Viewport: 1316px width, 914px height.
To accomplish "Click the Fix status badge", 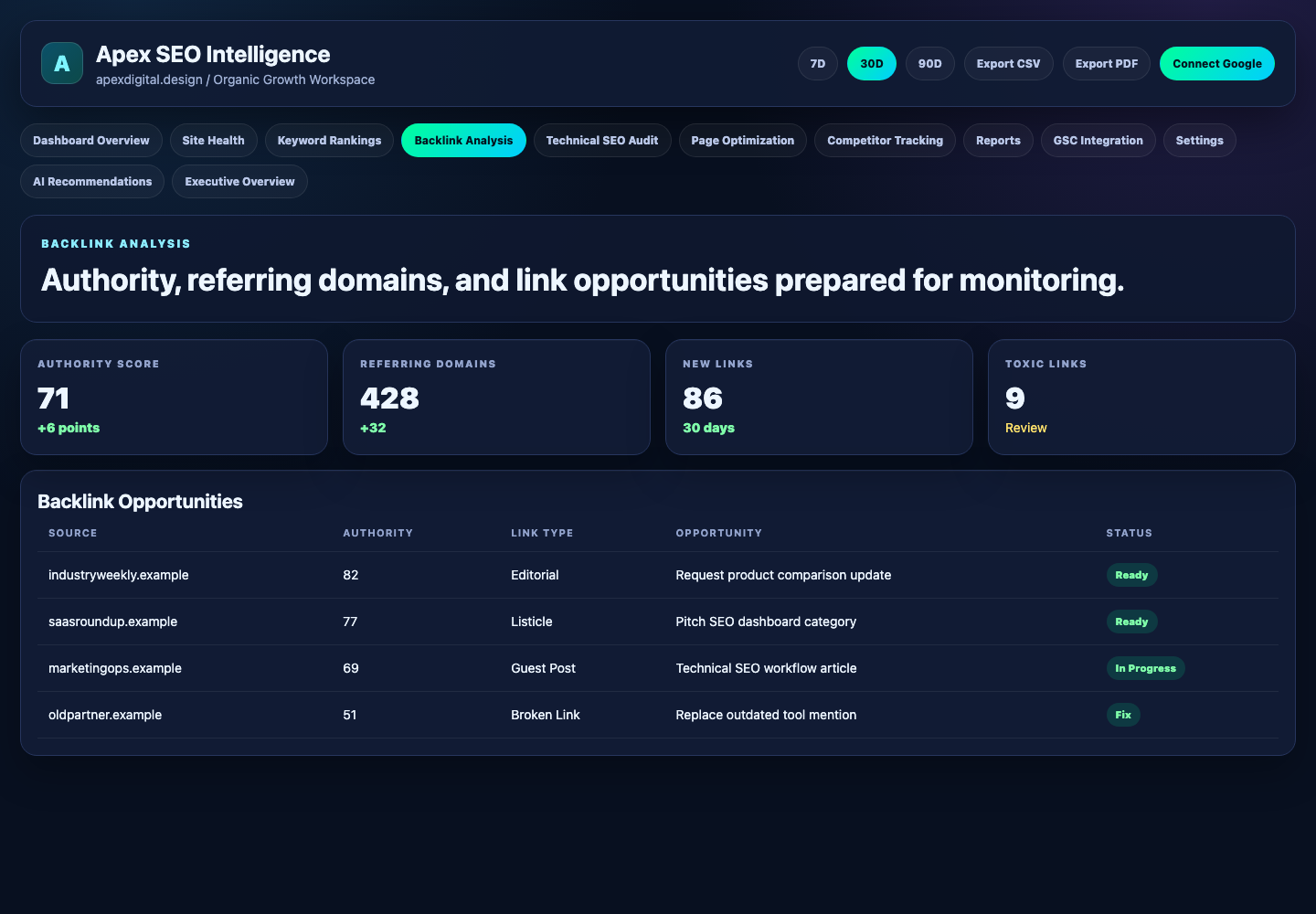I will coord(1123,715).
